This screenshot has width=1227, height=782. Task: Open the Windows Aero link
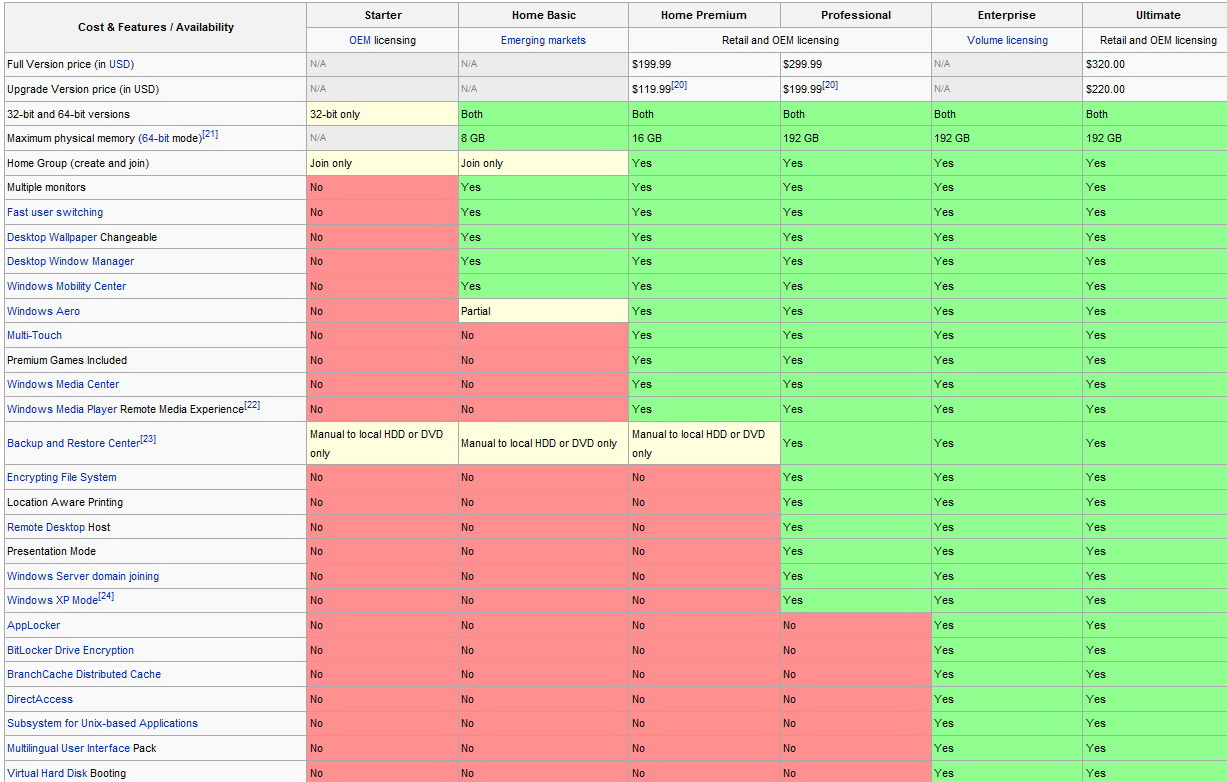(43, 311)
